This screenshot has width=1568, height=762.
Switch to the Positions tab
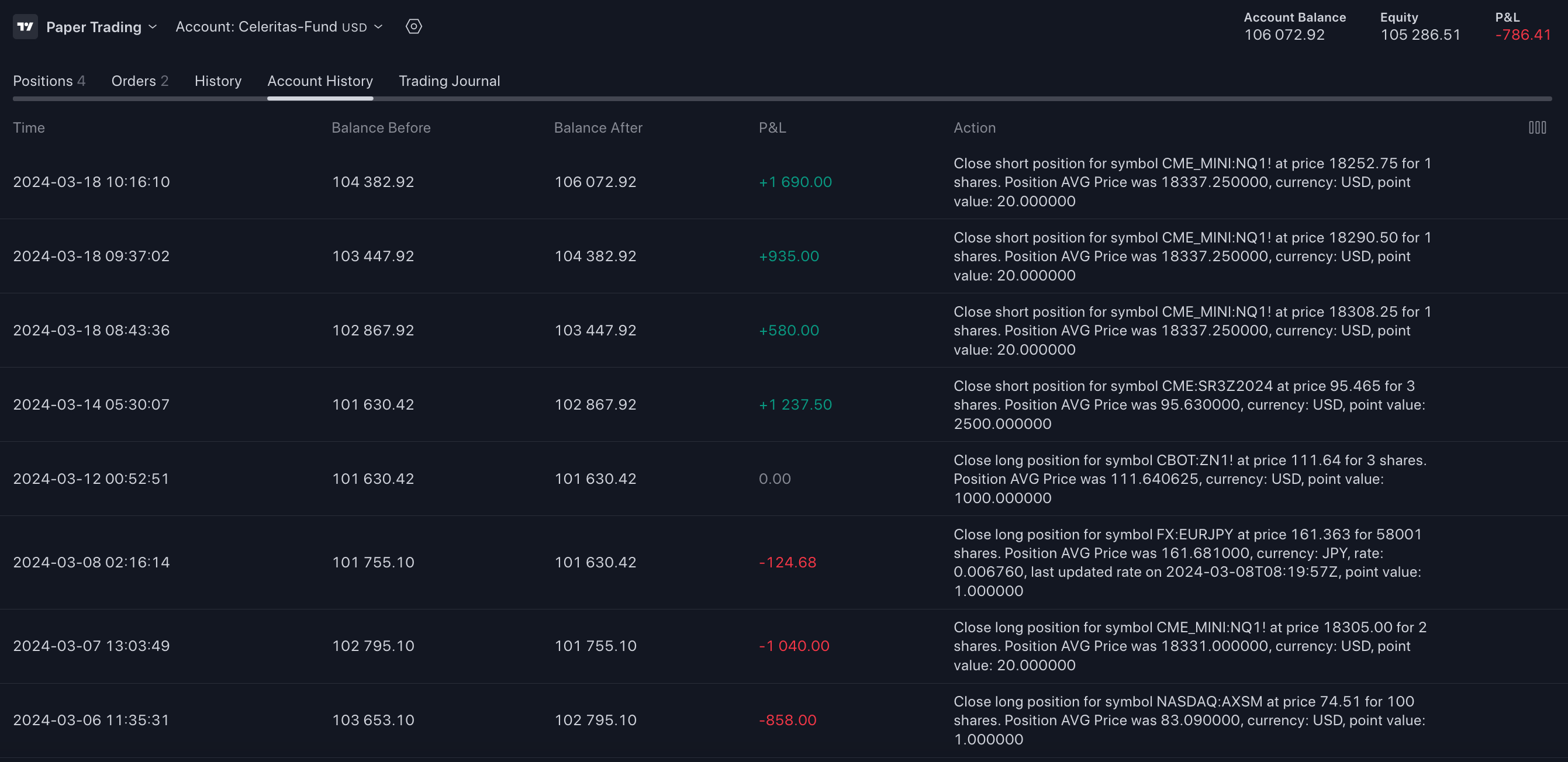(x=49, y=81)
